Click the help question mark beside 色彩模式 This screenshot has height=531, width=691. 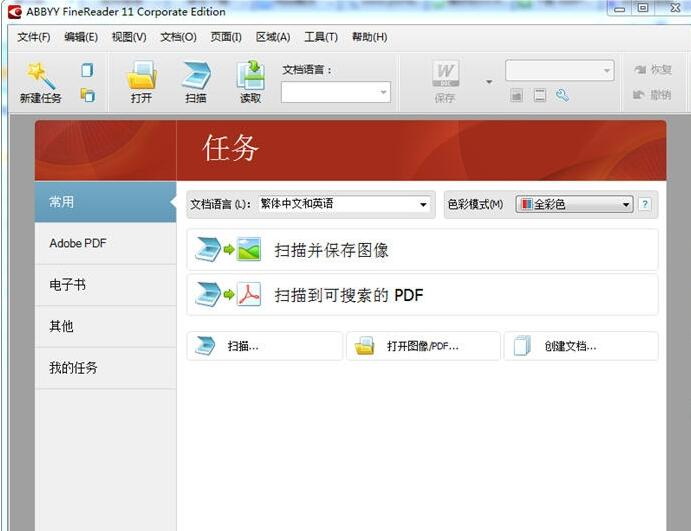pyautogui.click(x=645, y=204)
